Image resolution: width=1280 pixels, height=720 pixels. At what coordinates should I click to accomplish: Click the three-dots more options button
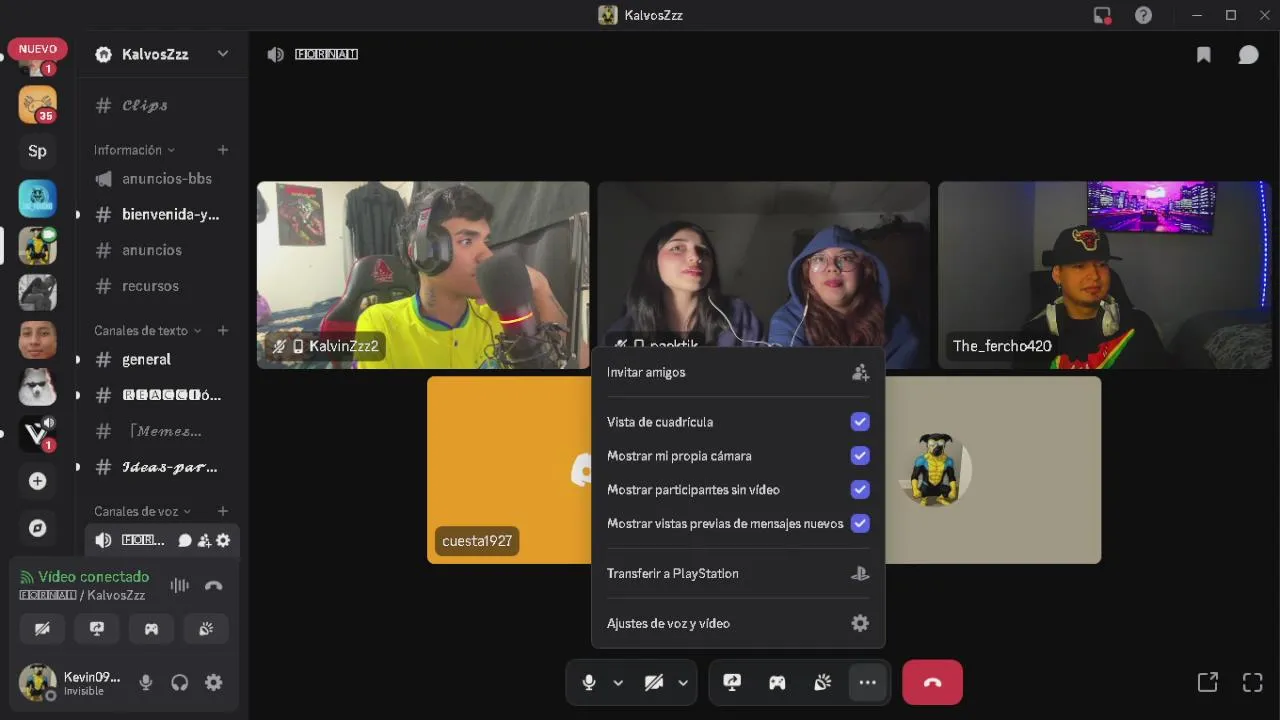click(867, 682)
